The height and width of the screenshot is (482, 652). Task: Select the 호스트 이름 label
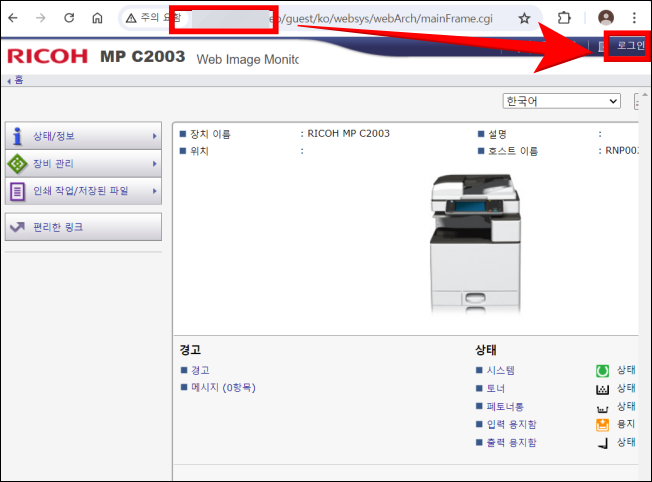click(513, 151)
